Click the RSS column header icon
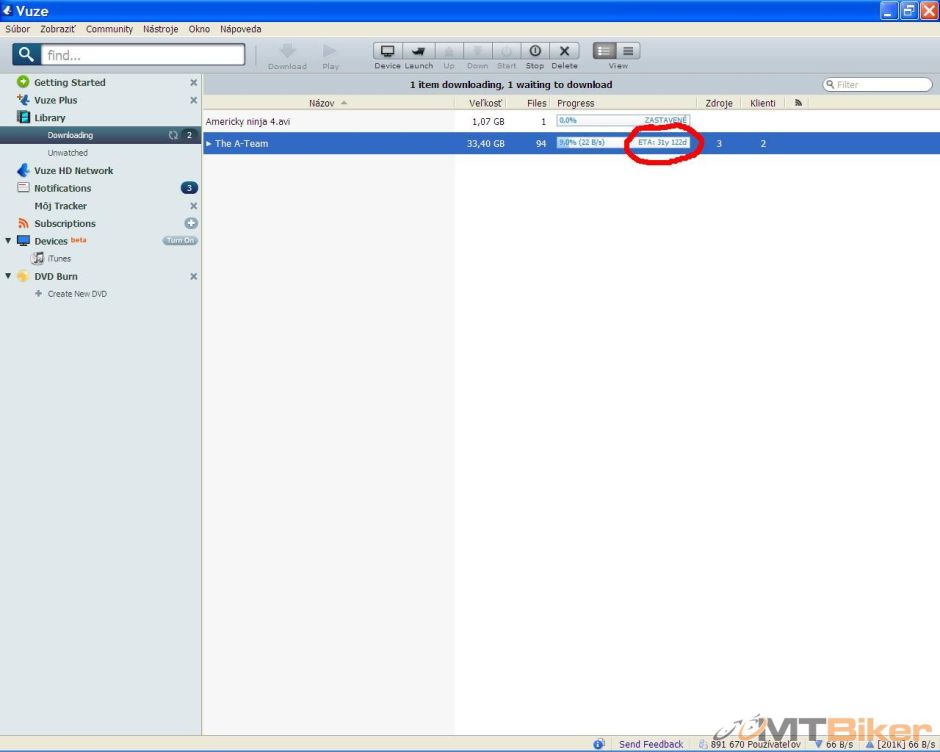 (798, 103)
